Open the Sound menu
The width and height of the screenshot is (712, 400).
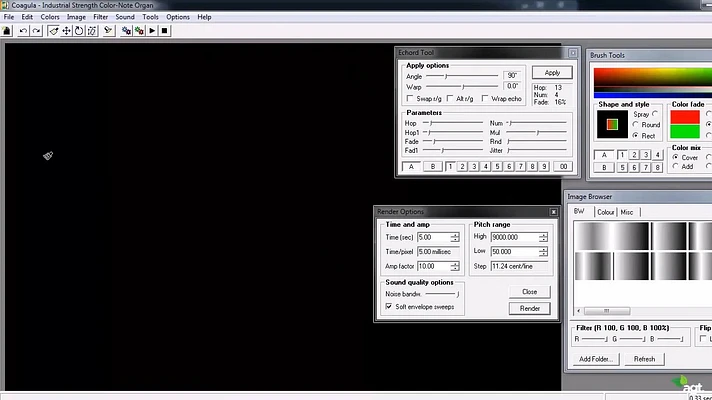pos(125,17)
